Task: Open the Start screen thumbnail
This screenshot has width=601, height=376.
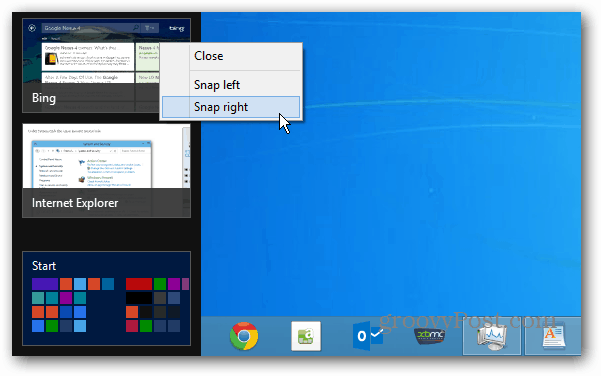Action: click(107, 299)
